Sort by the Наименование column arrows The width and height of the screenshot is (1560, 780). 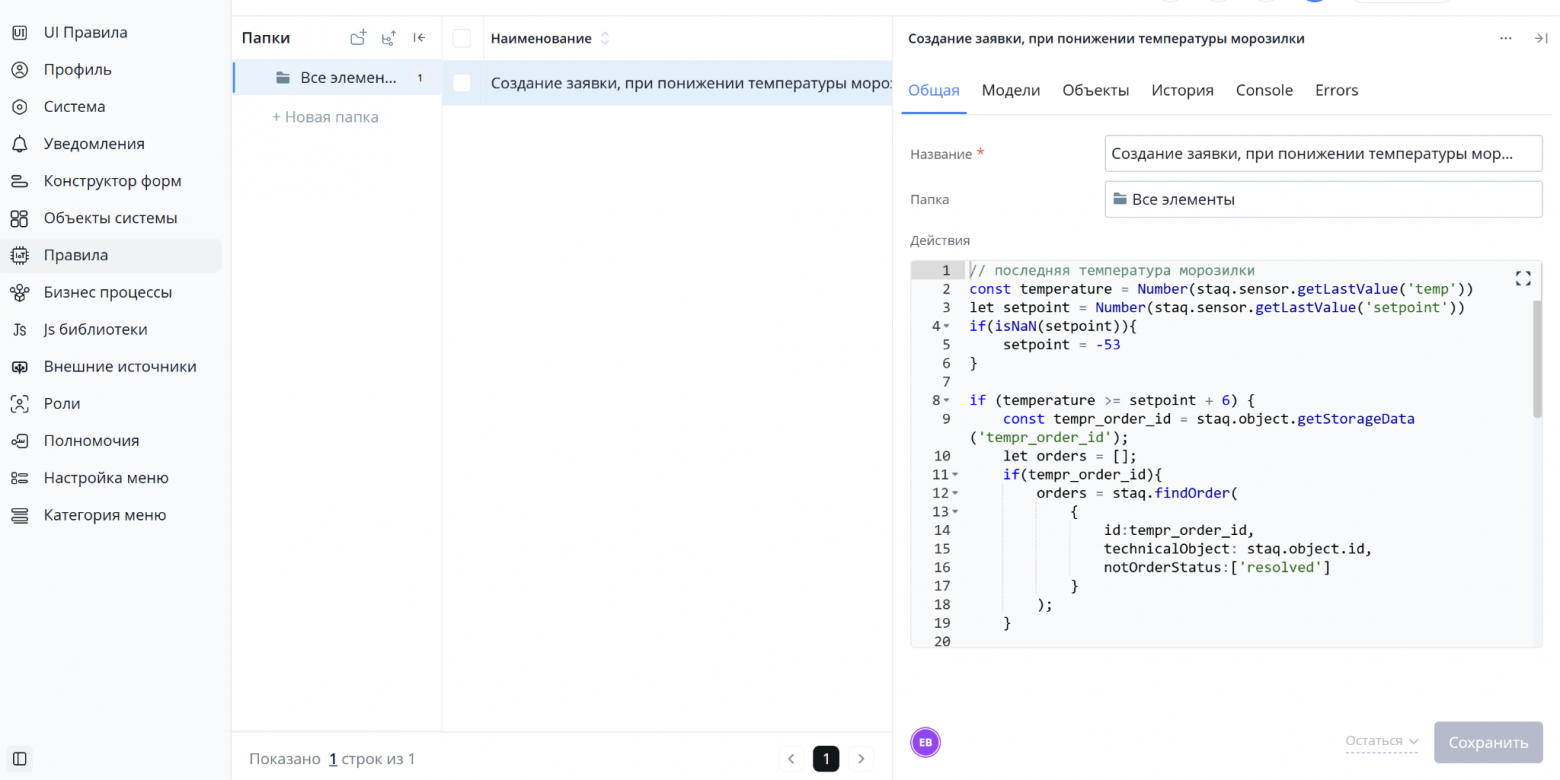[x=604, y=39]
